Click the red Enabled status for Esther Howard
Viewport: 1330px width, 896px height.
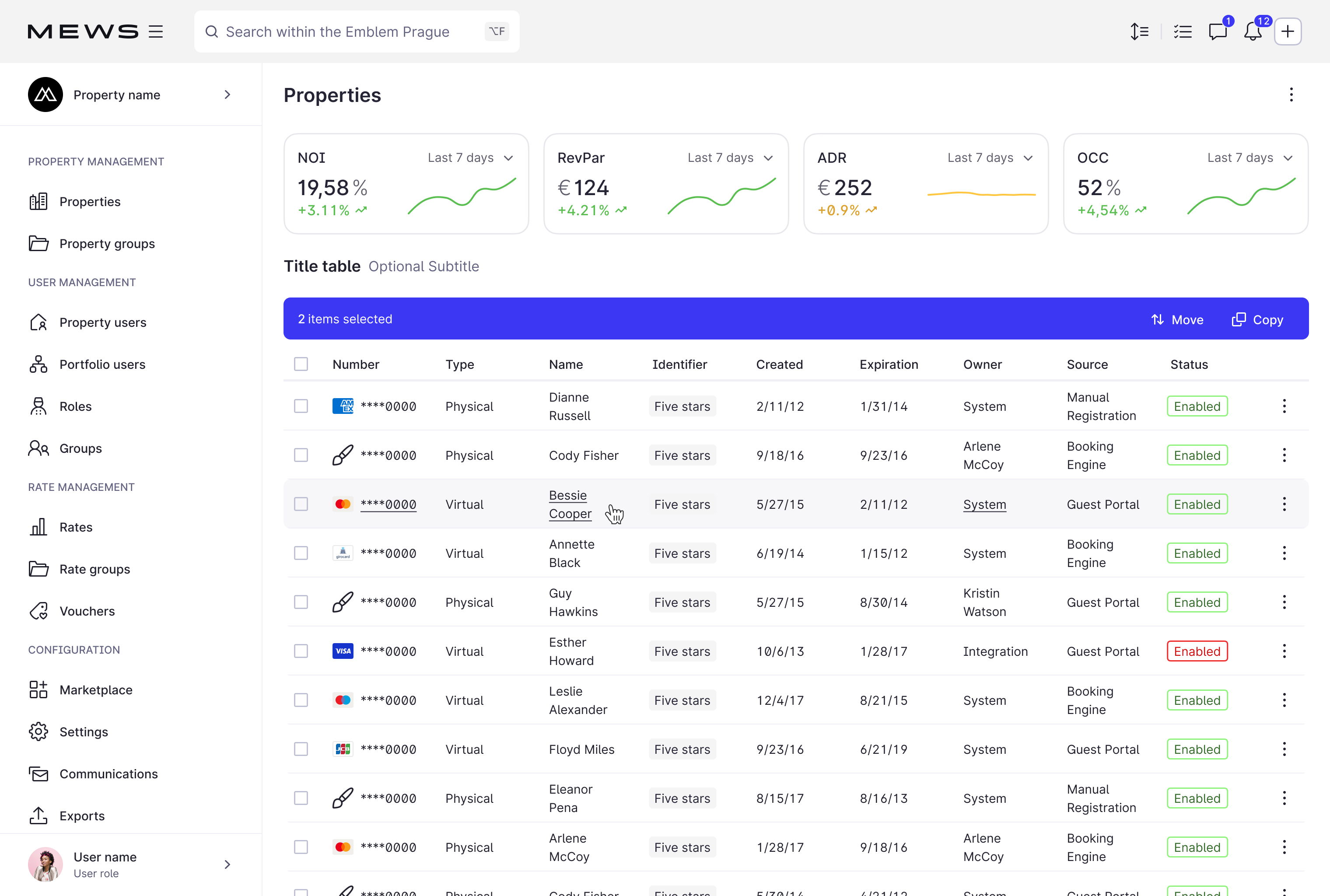pos(1197,651)
